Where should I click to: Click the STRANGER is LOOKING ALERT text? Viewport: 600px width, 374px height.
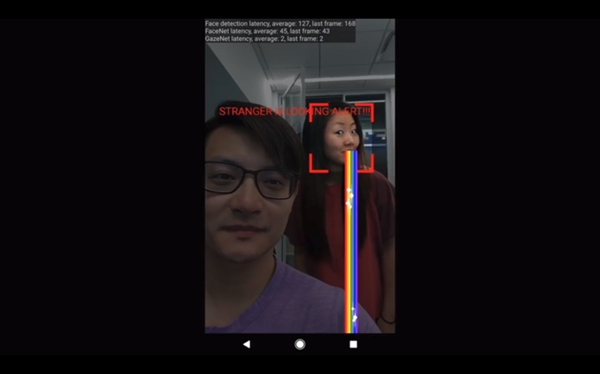coord(295,112)
